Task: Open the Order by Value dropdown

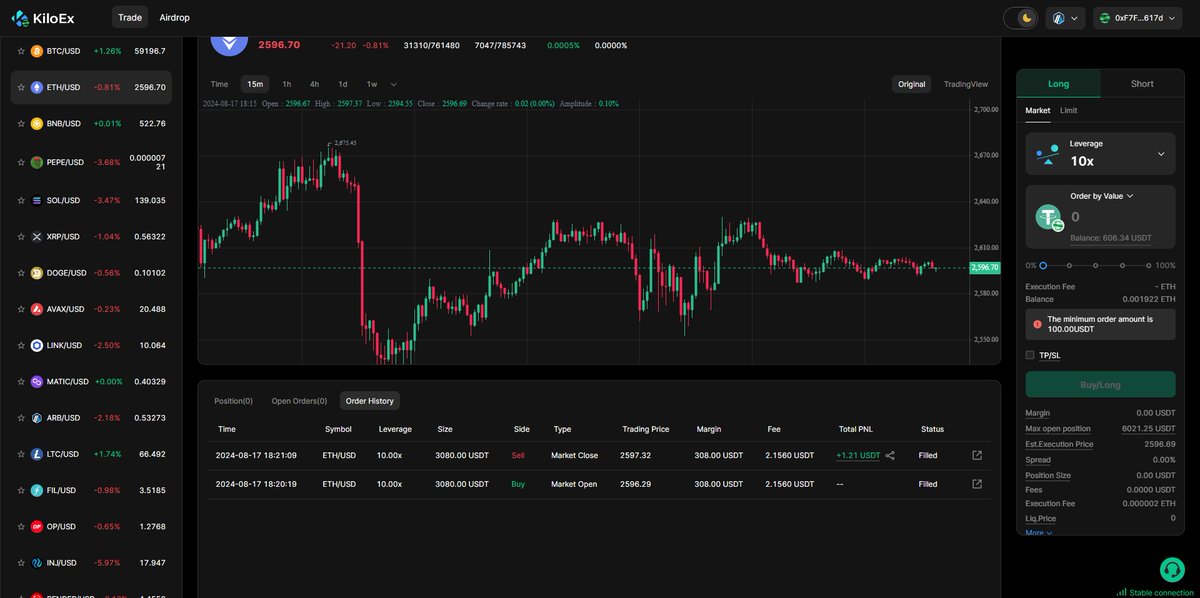Action: point(1102,196)
